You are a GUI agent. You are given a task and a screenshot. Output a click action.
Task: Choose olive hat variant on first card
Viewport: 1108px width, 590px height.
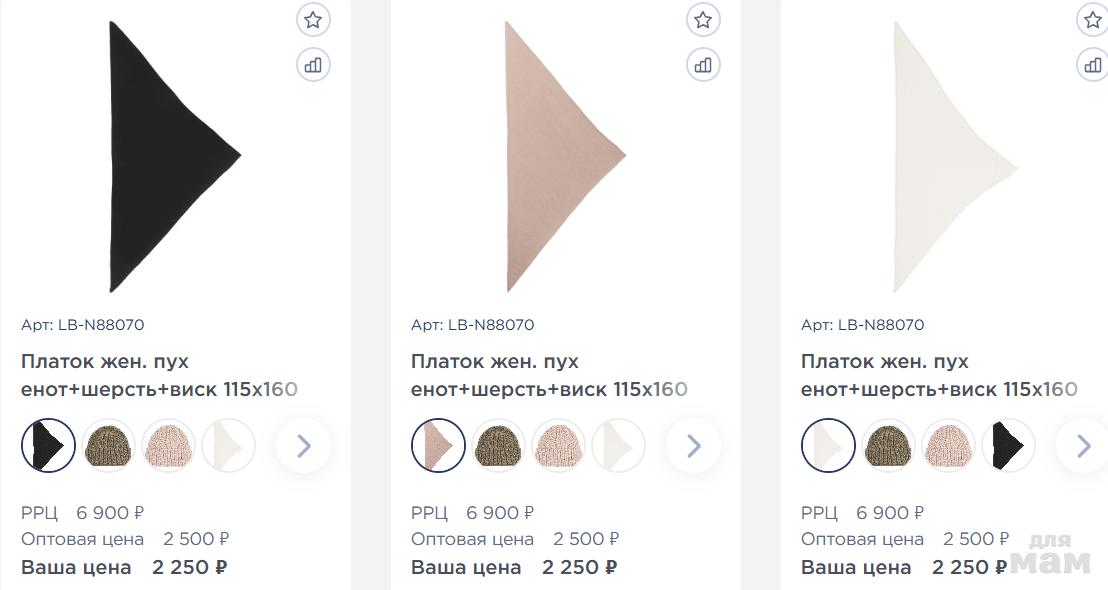(x=108, y=446)
